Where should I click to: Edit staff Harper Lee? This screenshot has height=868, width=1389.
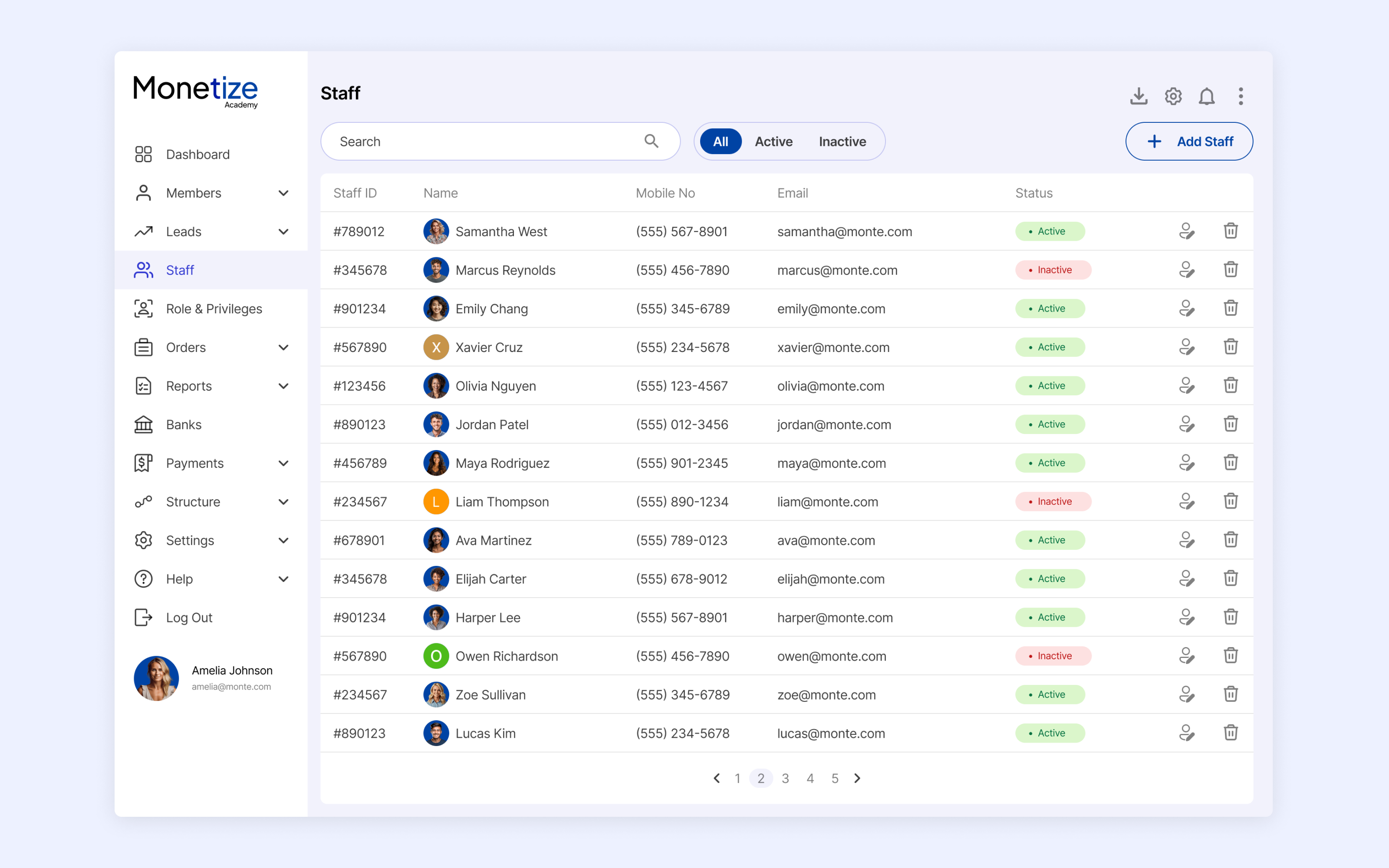pyautogui.click(x=1186, y=617)
